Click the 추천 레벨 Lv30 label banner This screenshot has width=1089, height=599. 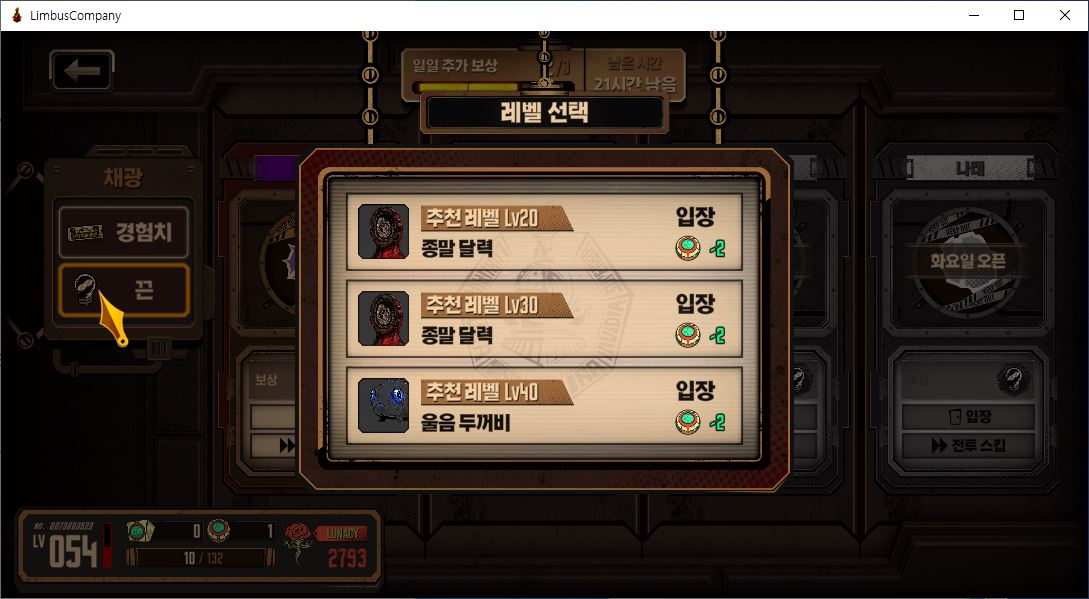coord(496,305)
